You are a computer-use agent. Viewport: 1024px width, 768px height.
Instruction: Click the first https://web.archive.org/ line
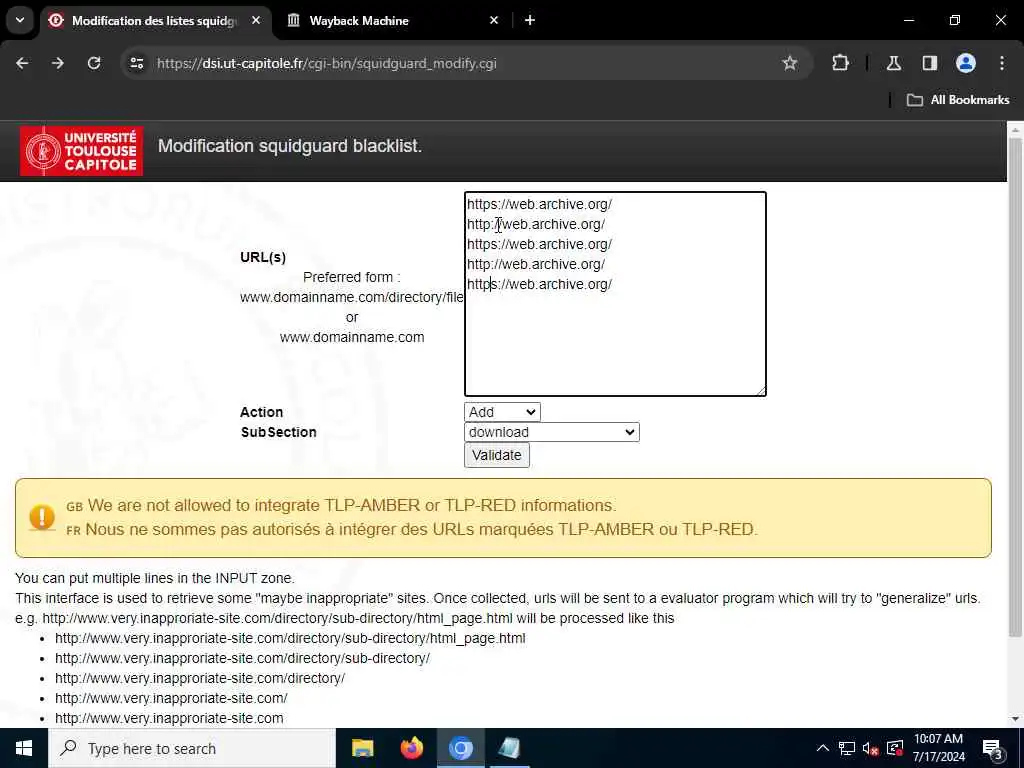click(539, 204)
